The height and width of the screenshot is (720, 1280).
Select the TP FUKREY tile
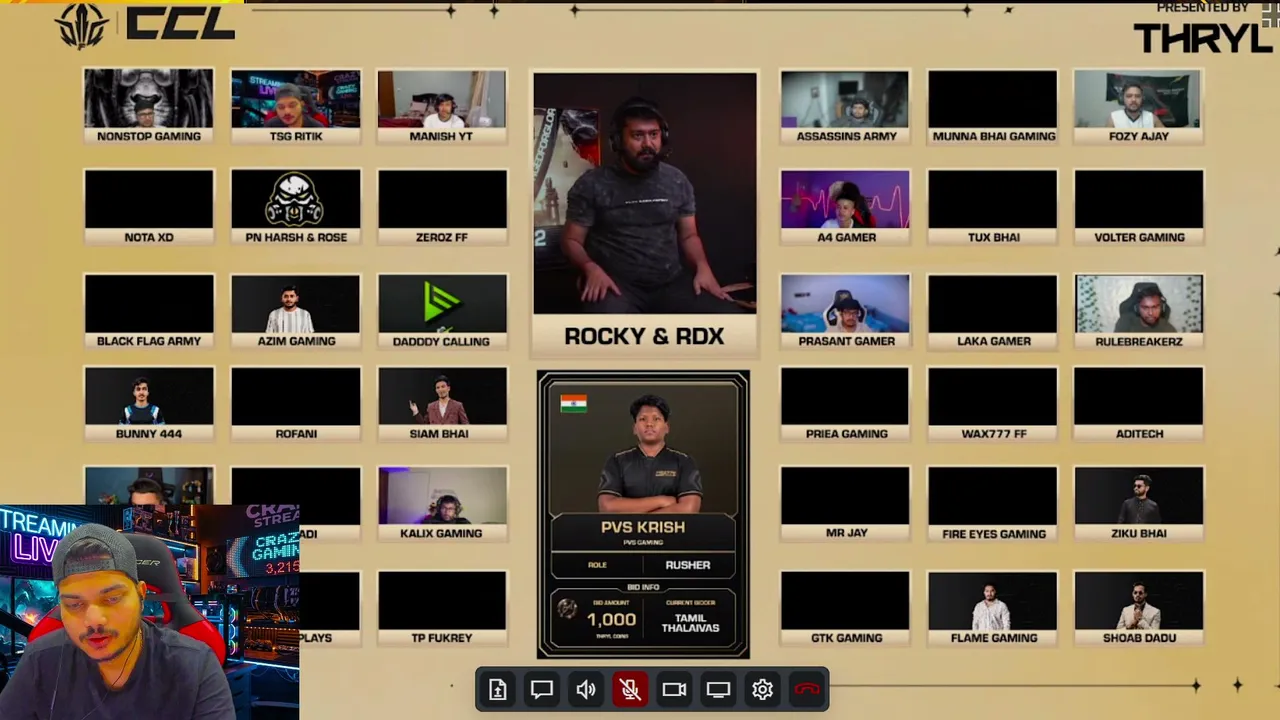442,608
